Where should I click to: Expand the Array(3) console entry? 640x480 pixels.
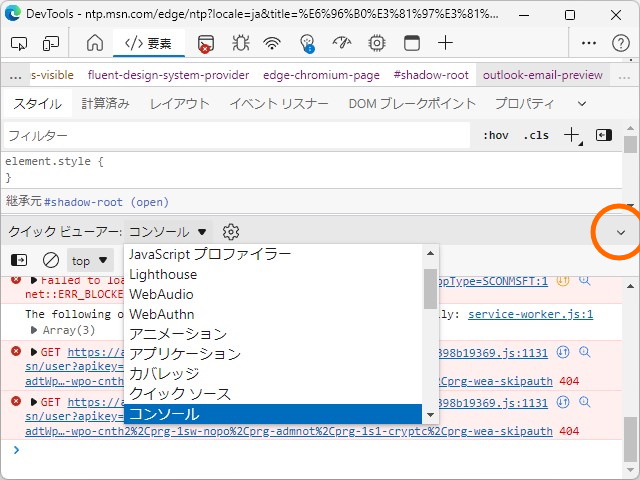coord(34,330)
